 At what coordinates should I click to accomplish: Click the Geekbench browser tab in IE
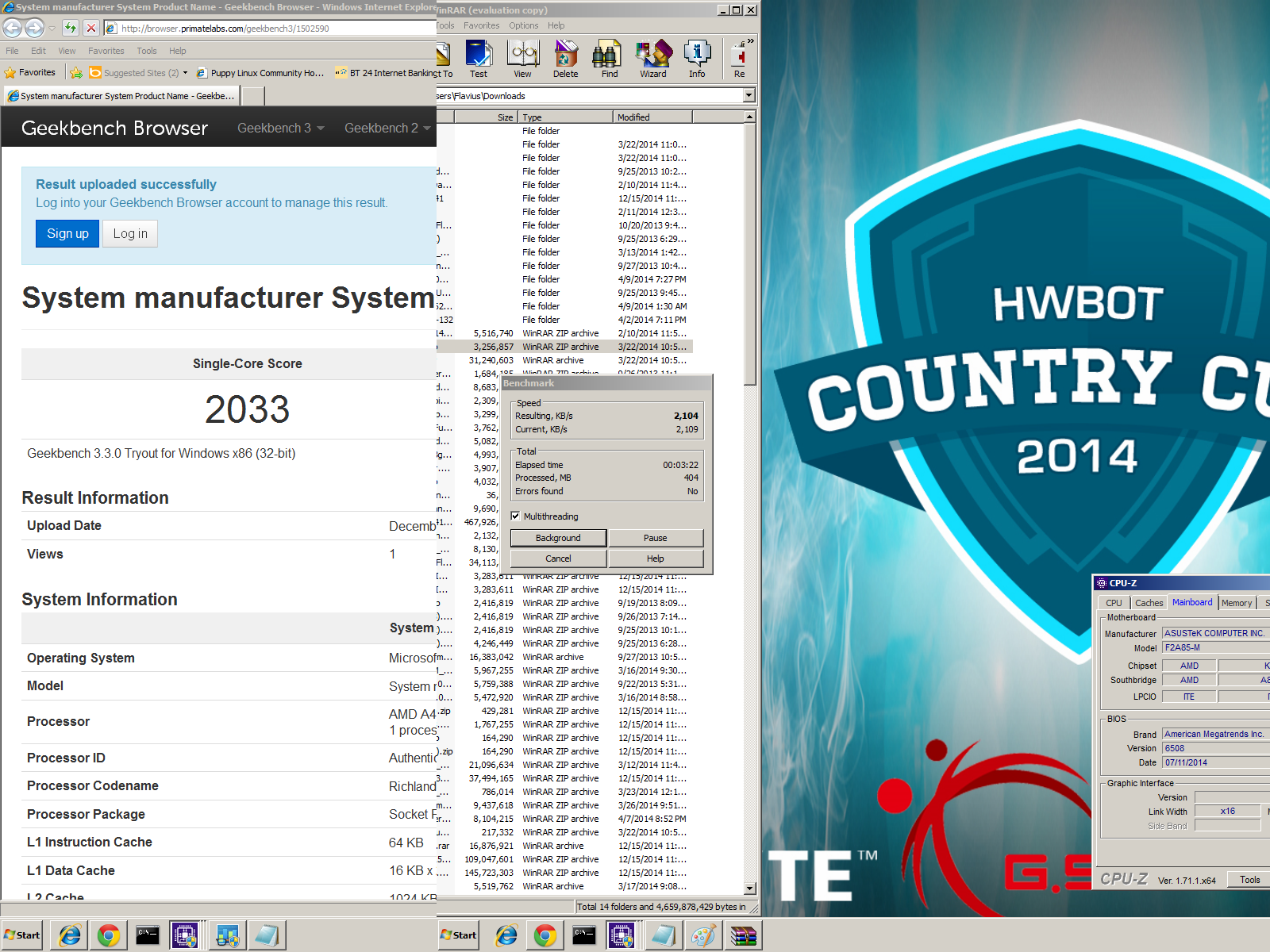pos(121,96)
